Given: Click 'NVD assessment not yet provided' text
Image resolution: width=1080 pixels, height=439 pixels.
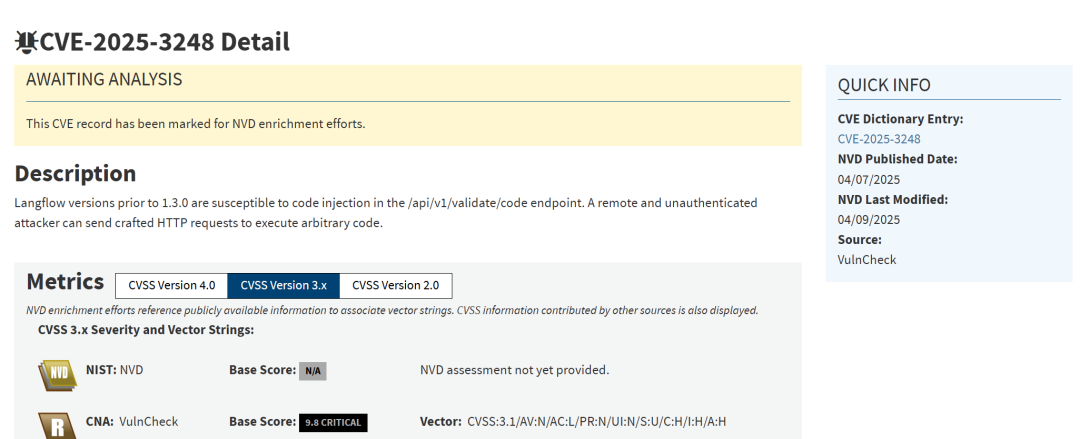Looking at the screenshot, I should (515, 370).
